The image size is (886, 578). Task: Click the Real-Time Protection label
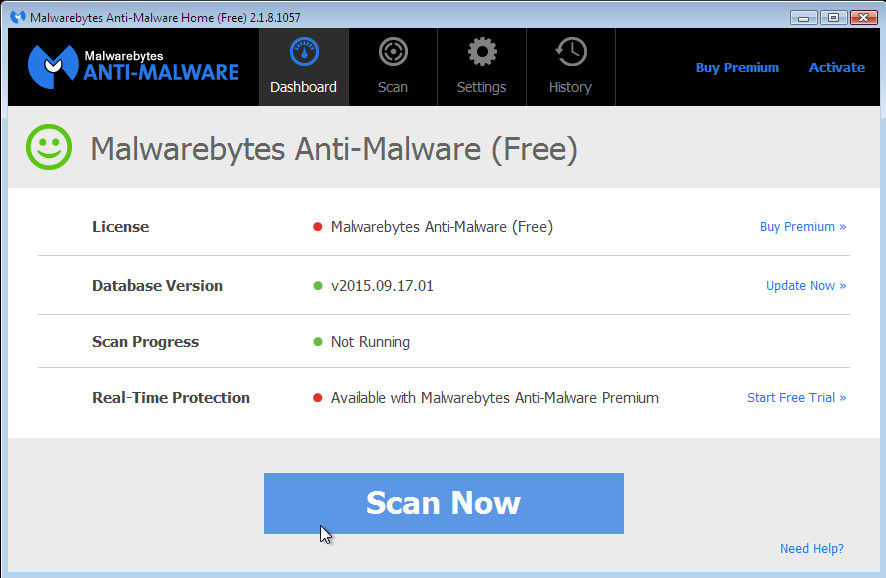171,398
